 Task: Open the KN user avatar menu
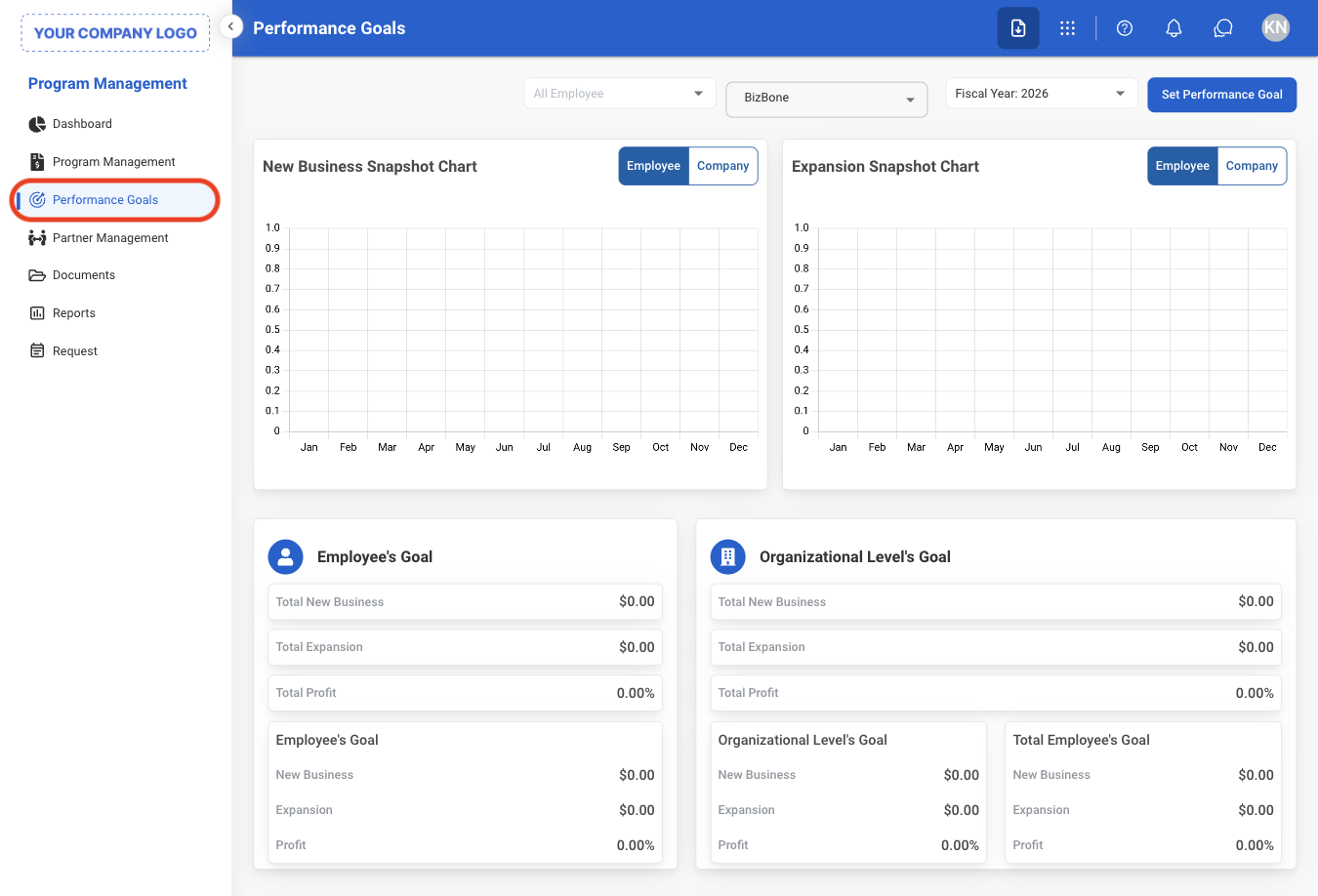pyautogui.click(x=1275, y=27)
